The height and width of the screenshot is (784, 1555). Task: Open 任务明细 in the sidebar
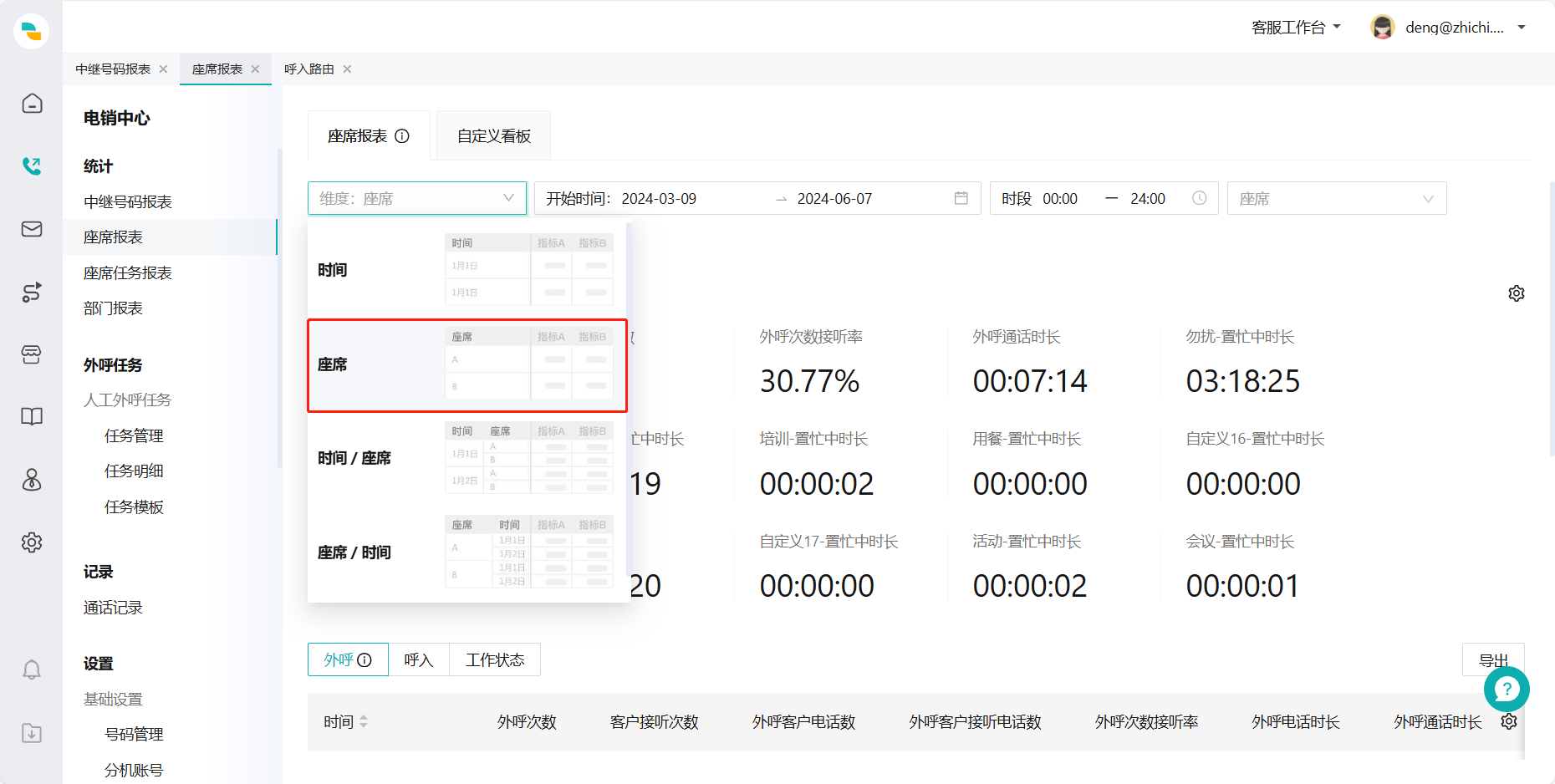pyautogui.click(x=134, y=471)
